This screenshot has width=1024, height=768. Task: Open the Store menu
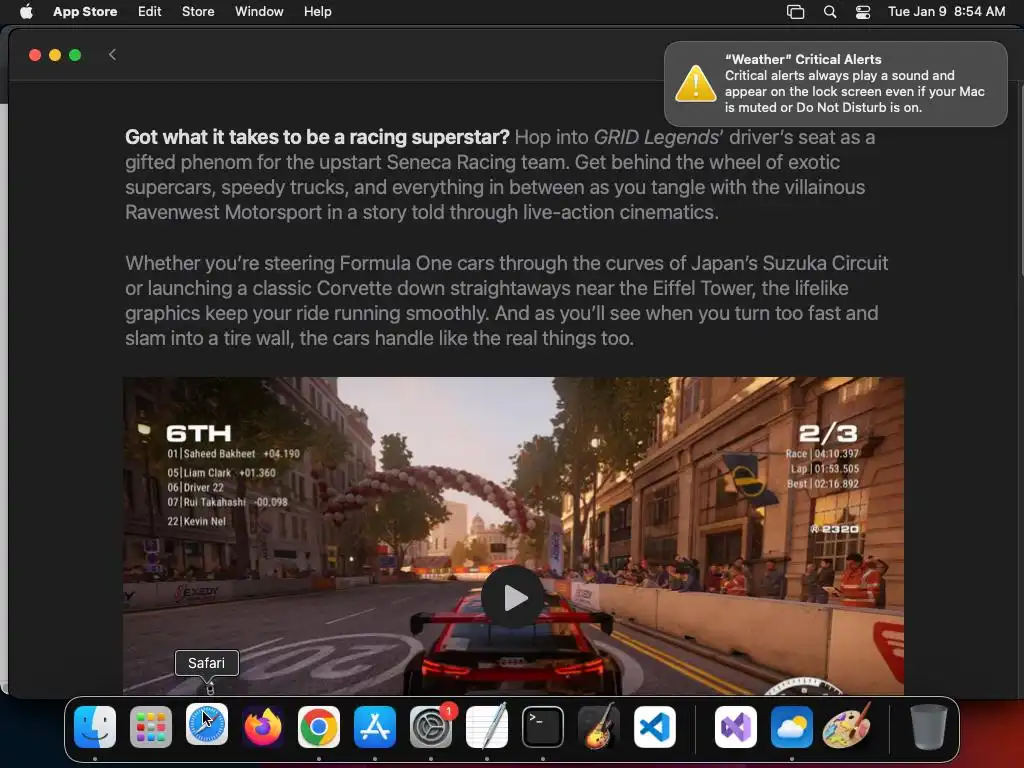pyautogui.click(x=198, y=11)
